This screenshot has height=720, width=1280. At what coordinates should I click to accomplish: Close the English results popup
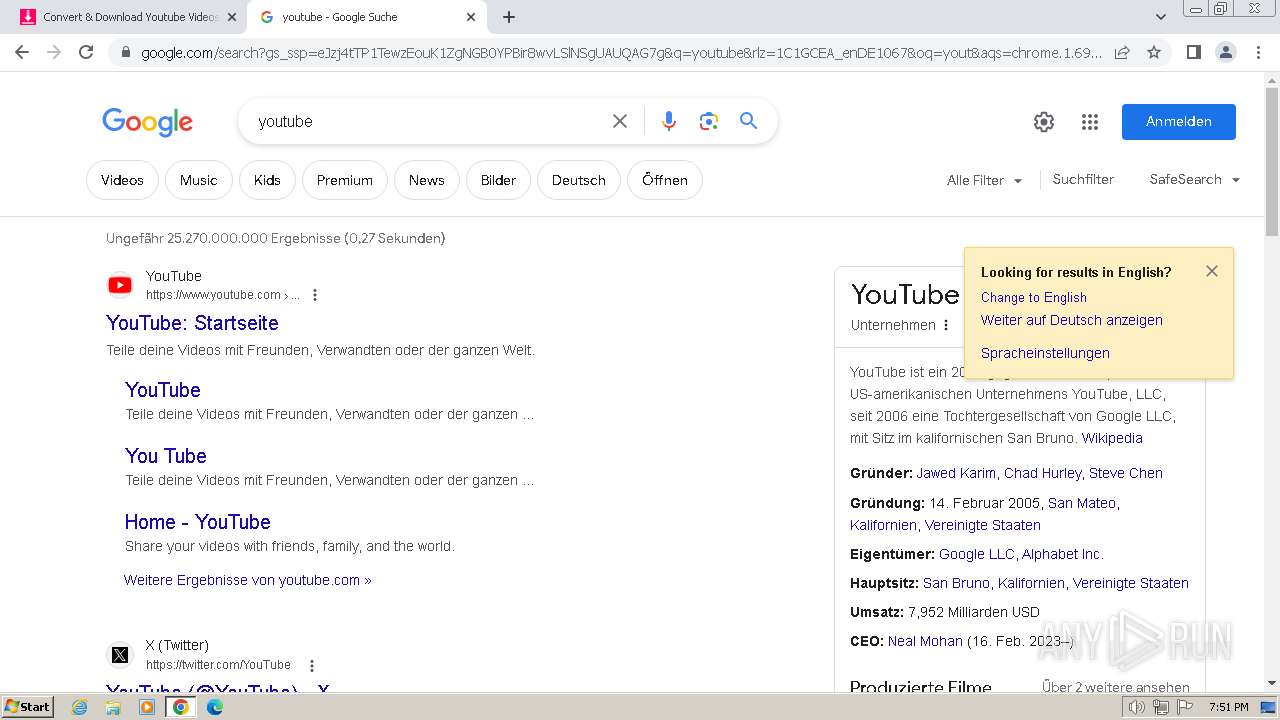[1212, 271]
